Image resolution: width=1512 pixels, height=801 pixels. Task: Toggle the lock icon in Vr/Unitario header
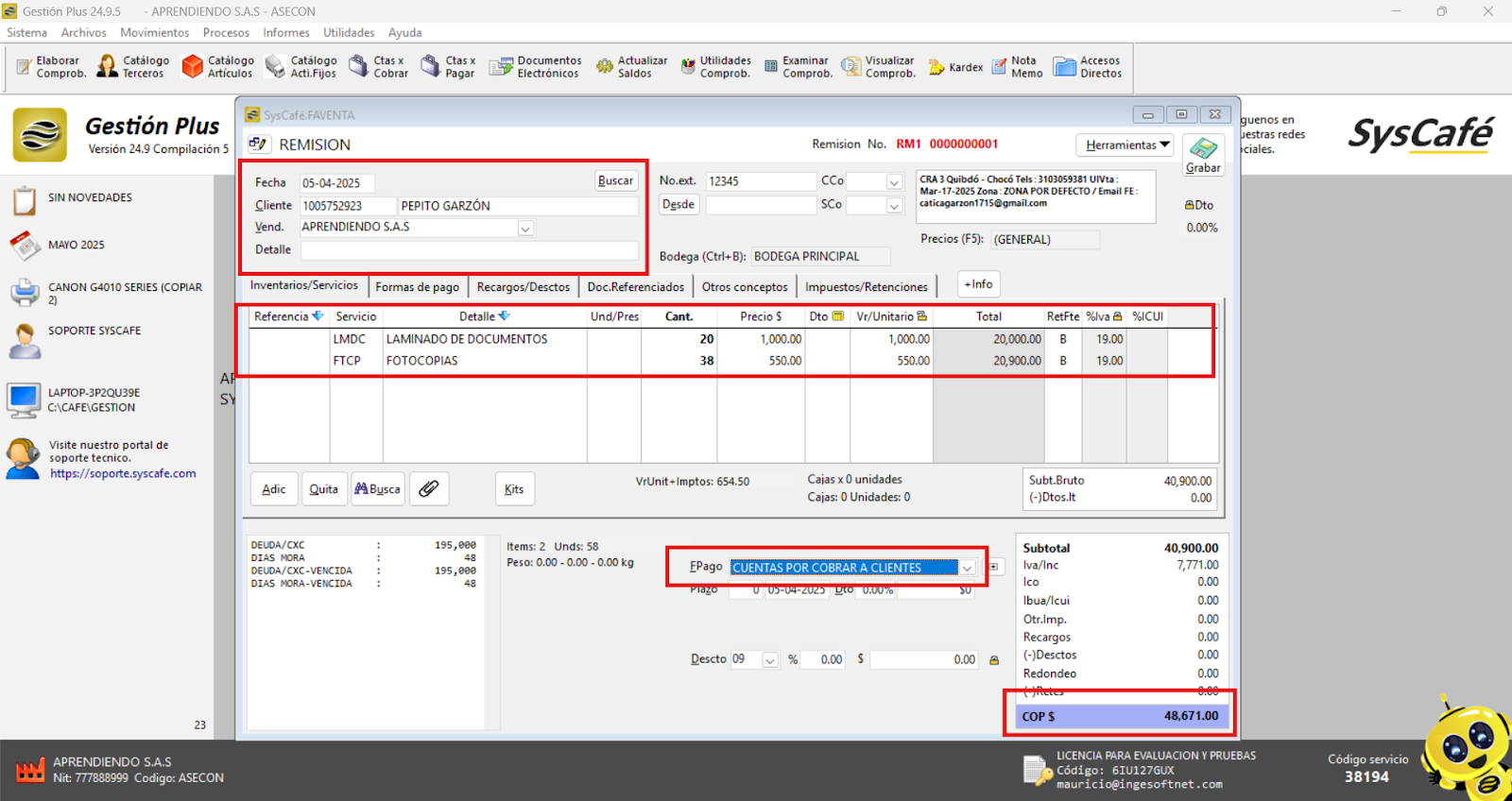coord(922,316)
